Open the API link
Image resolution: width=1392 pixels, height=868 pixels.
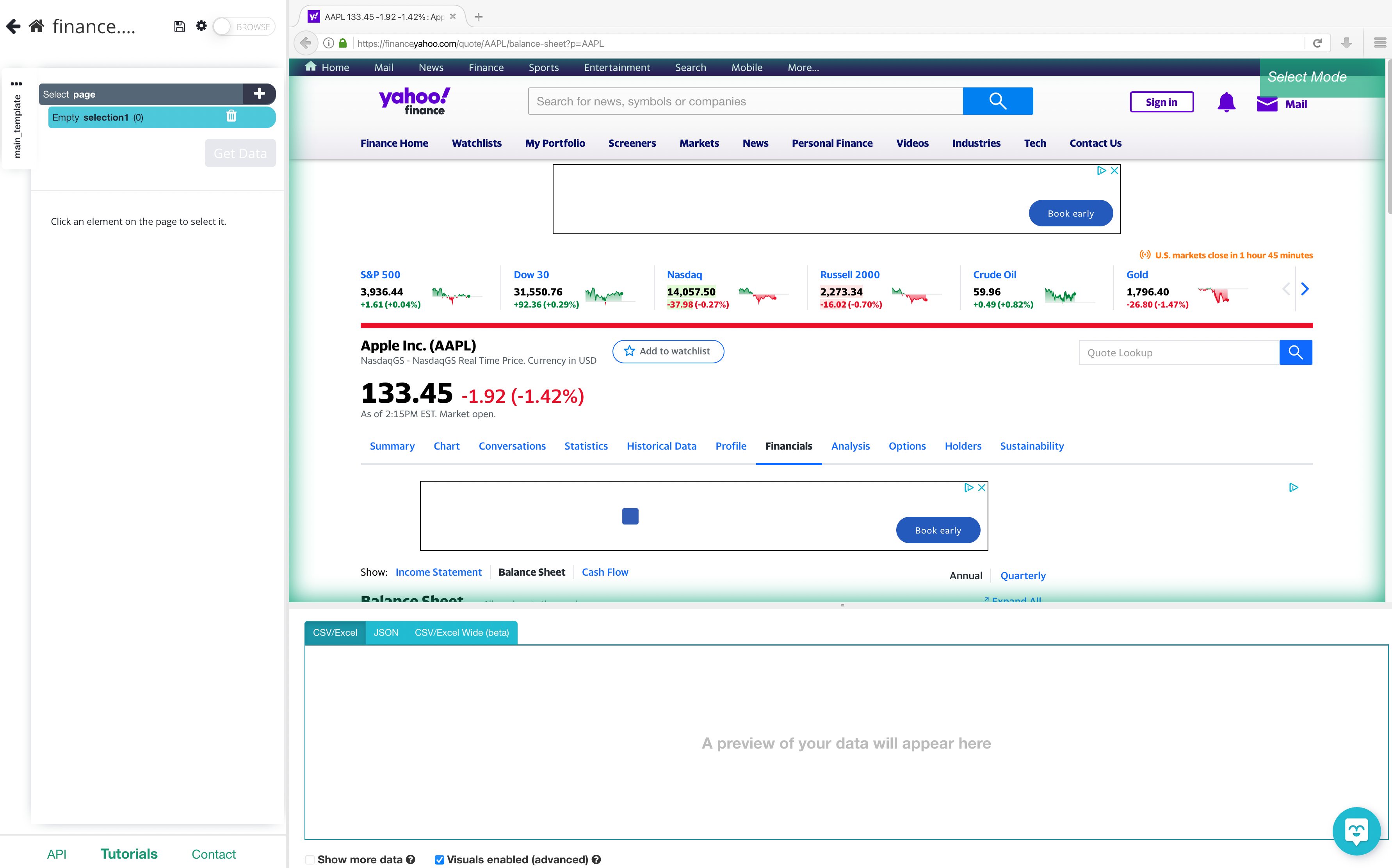(57, 854)
